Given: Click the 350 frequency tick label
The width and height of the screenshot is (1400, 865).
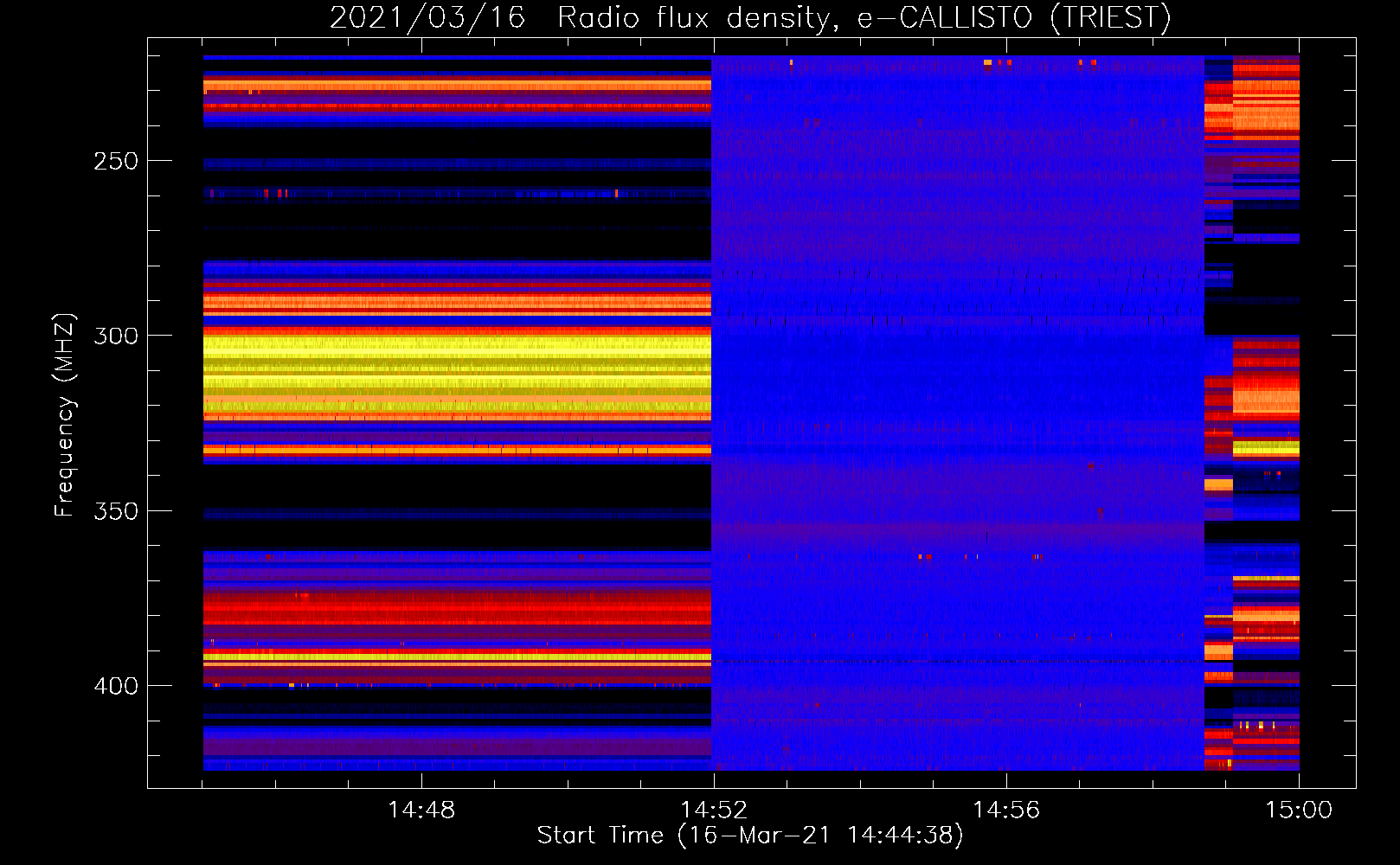Looking at the screenshot, I should [116, 511].
